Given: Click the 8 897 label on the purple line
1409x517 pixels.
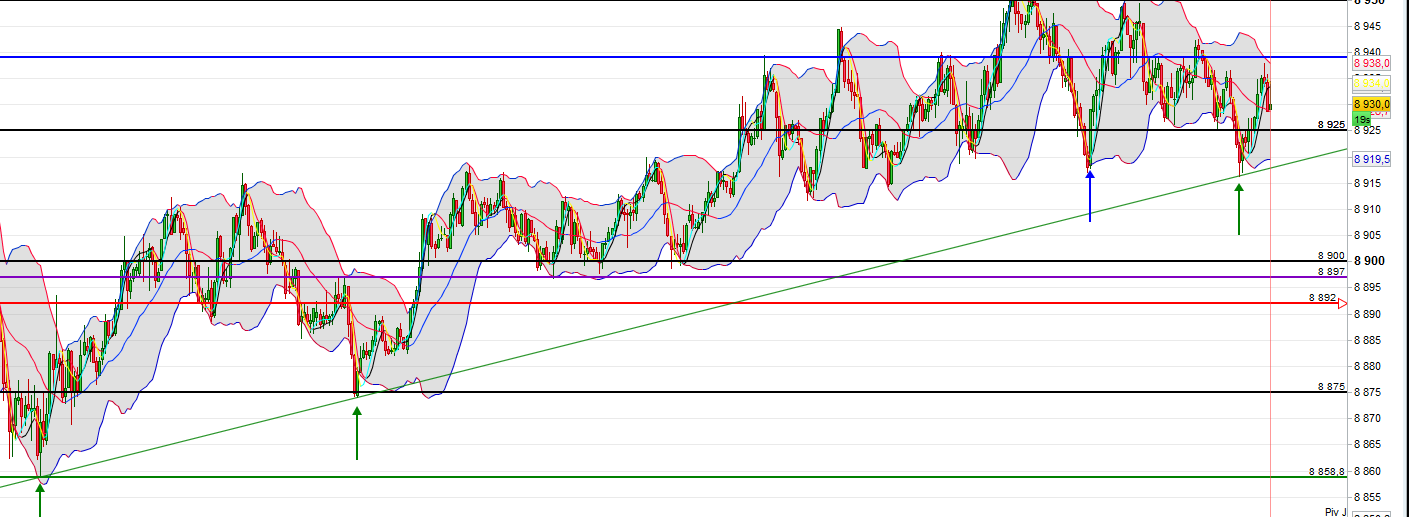Looking at the screenshot, I should [x=1331, y=271].
